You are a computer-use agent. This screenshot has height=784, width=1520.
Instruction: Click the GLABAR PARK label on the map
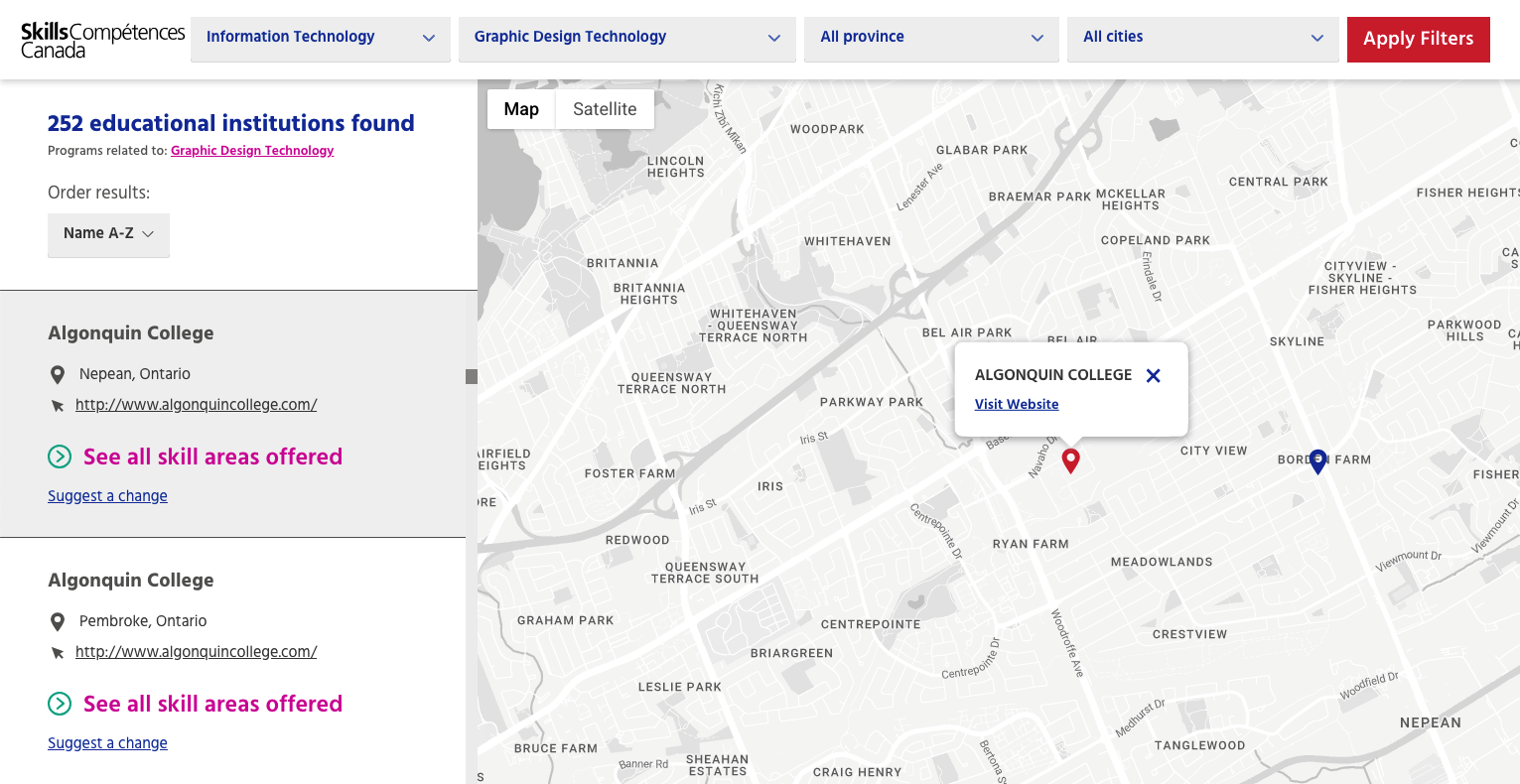(982, 150)
